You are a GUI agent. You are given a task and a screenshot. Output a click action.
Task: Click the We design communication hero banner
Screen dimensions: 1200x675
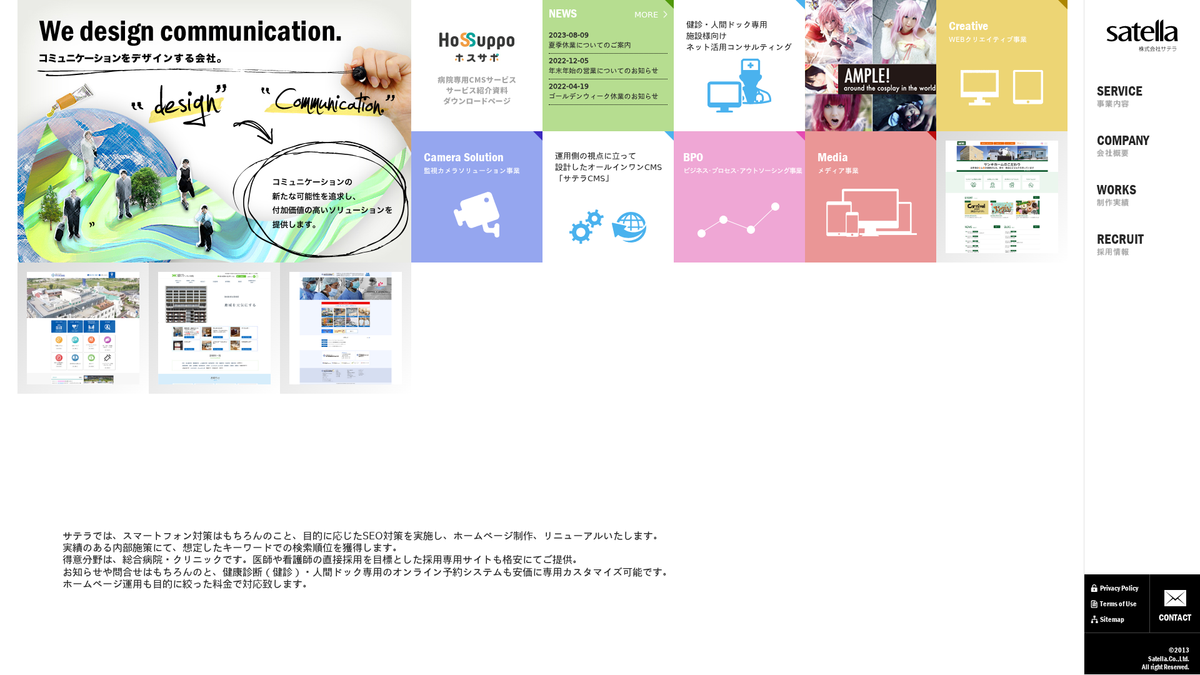(214, 131)
